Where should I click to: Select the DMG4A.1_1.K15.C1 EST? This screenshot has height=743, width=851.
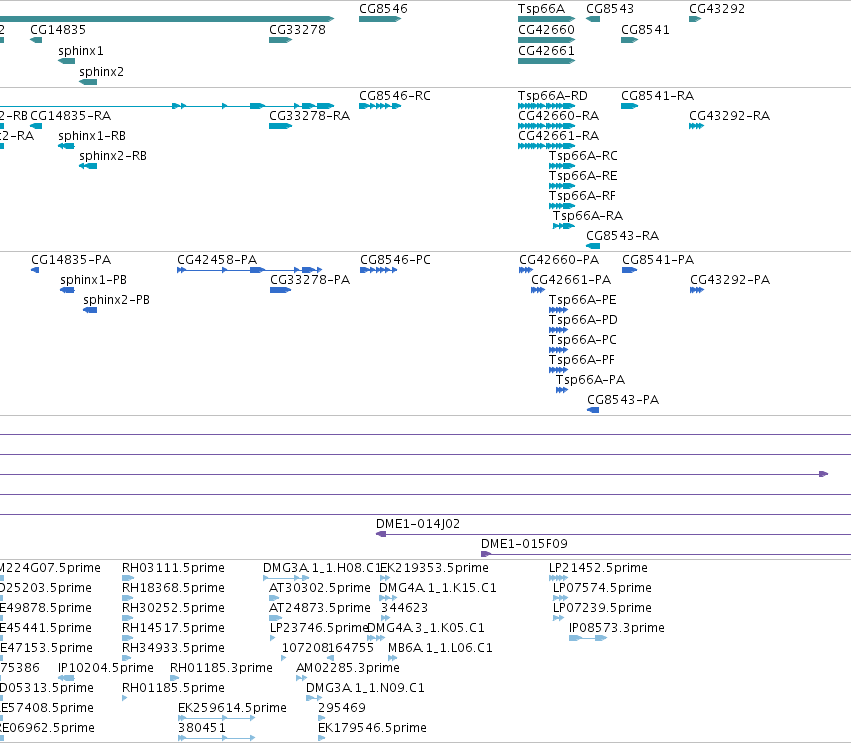coord(388,598)
